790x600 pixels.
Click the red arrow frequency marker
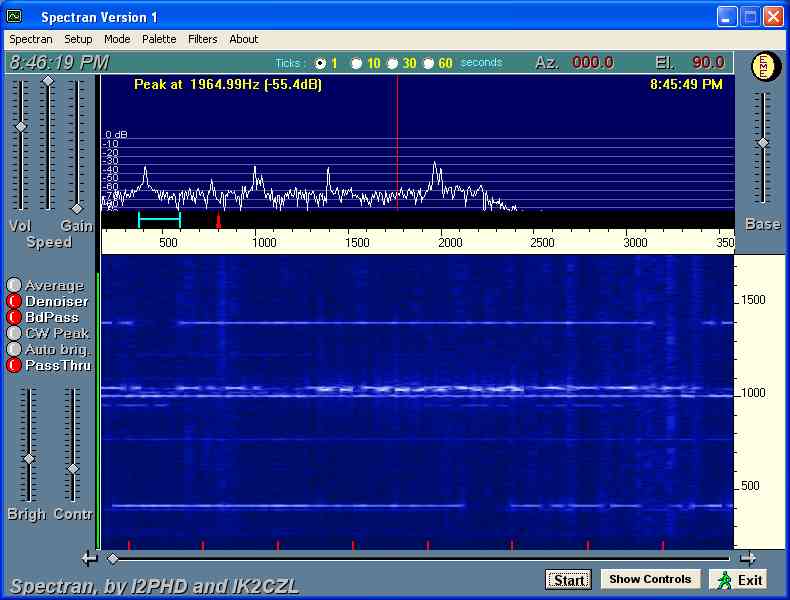click(x=218, y=220)
